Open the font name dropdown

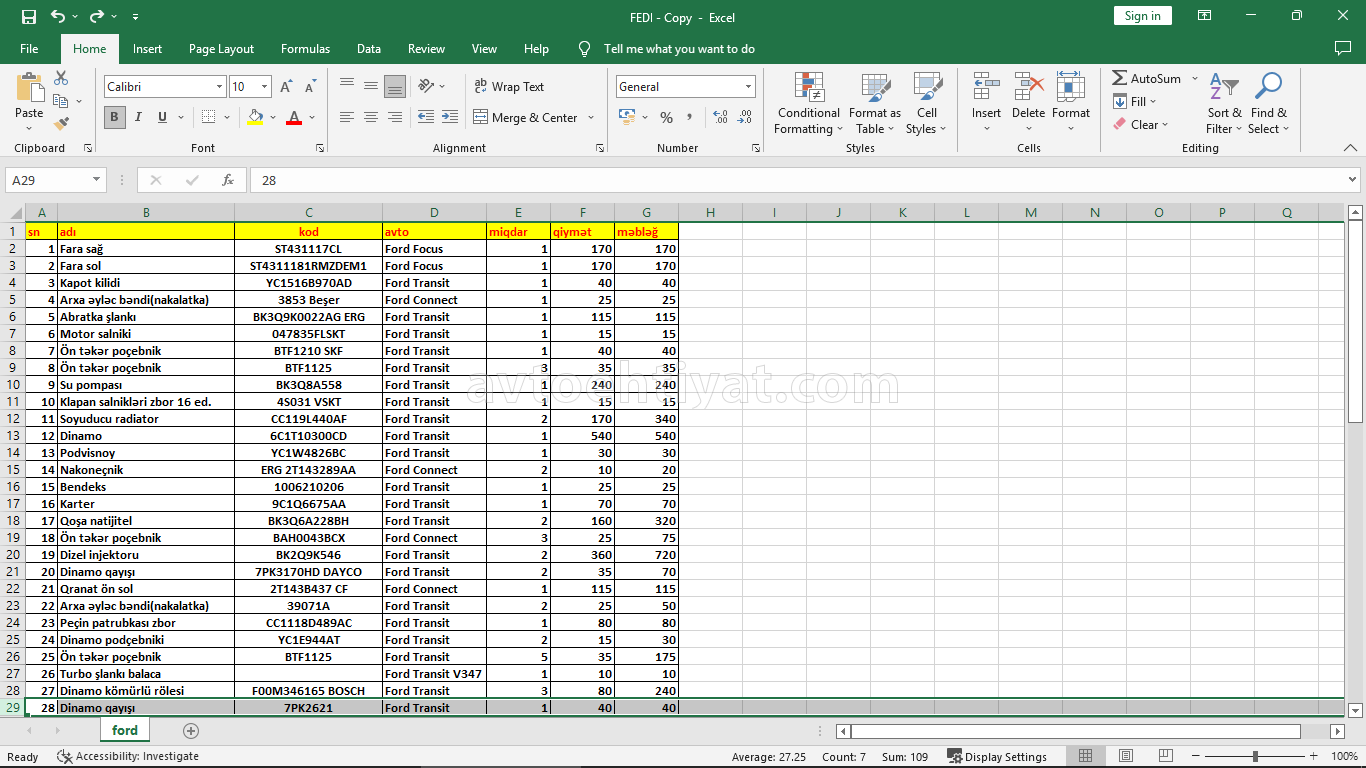coord(219,87)
